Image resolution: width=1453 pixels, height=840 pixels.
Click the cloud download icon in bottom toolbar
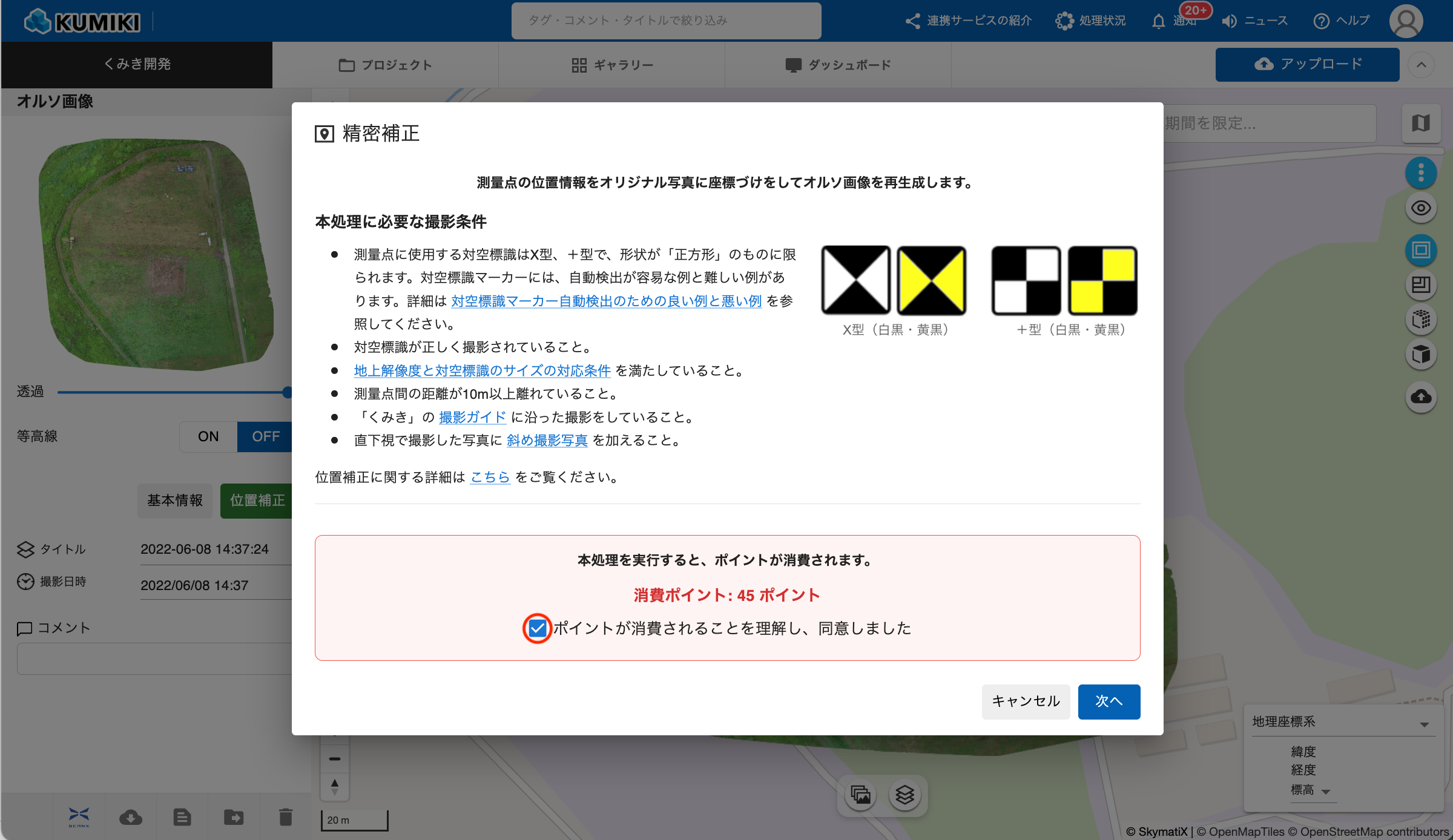pos(131,817)
